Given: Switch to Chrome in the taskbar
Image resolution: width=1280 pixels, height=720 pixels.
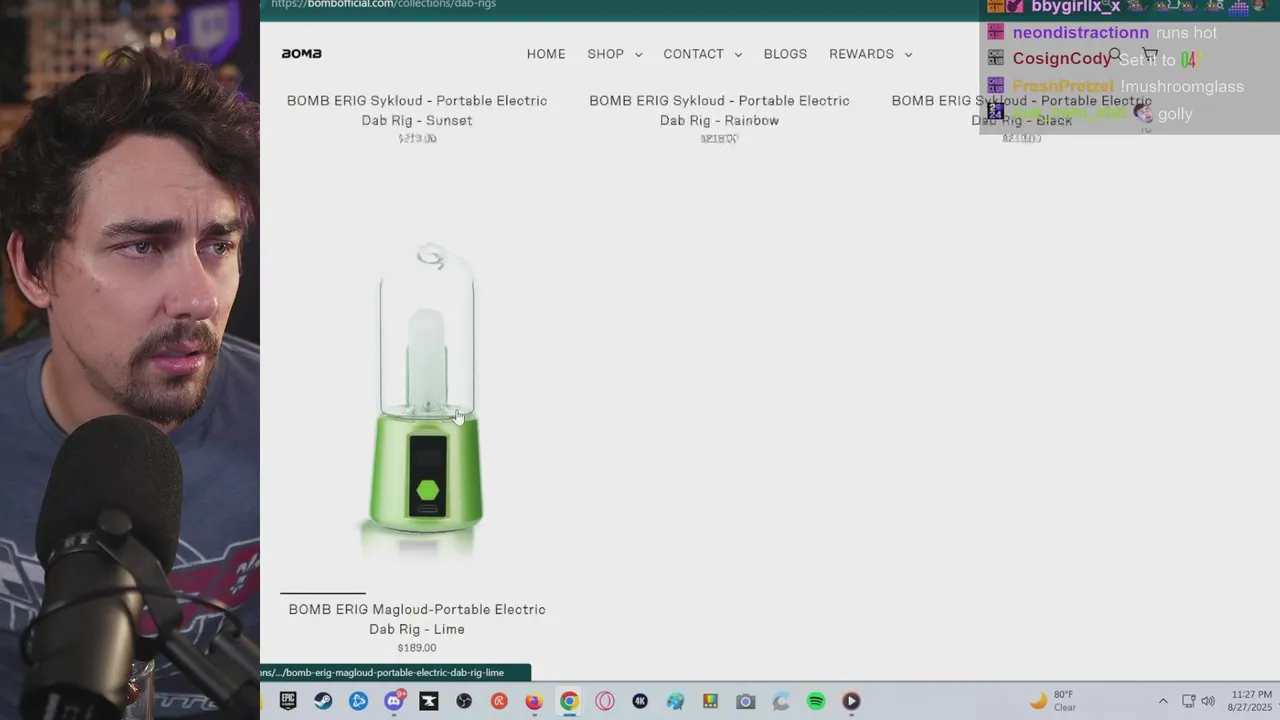Looking at the screenshot, I should point(569,701).
